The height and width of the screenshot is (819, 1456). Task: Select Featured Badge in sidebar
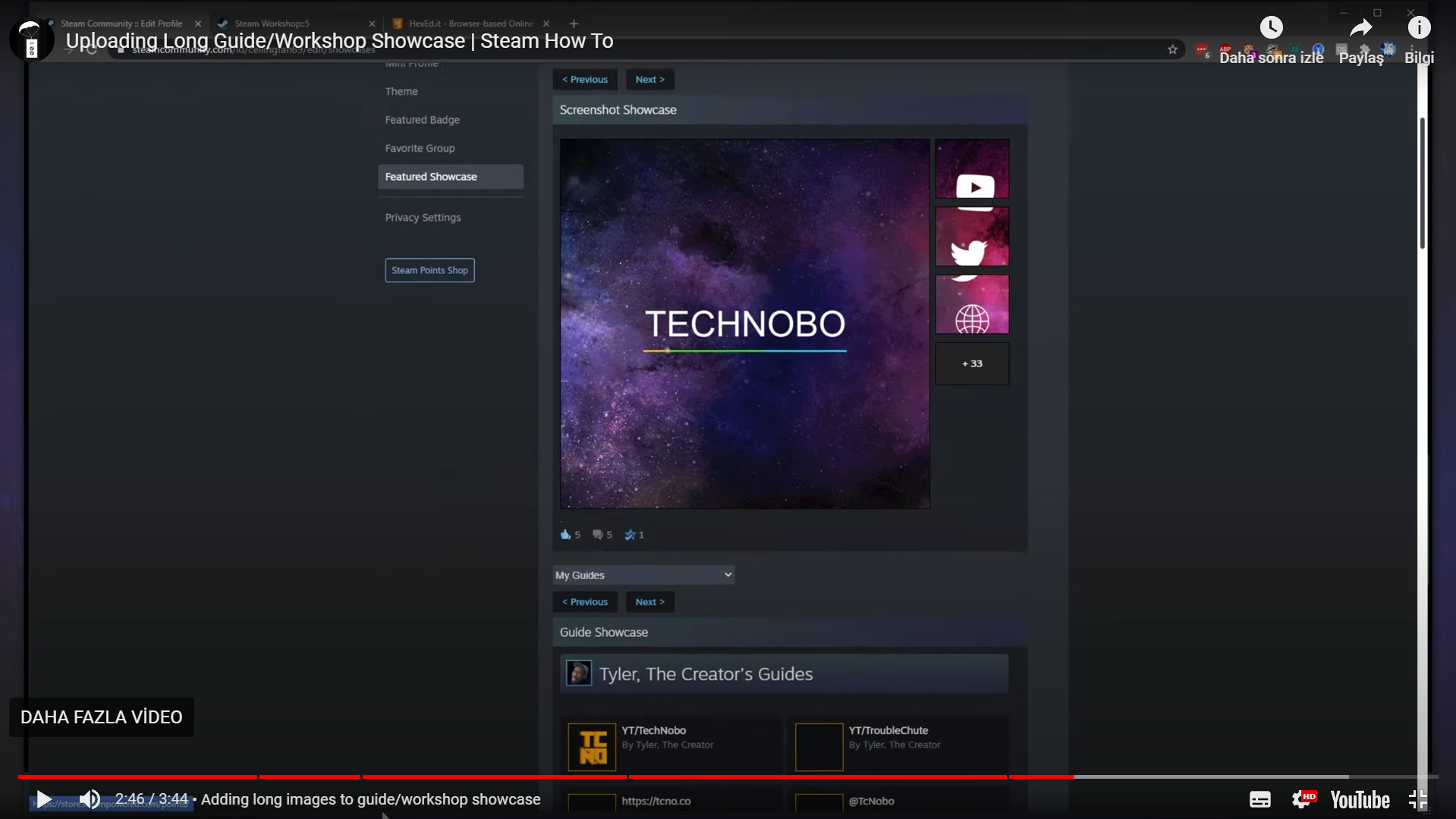coord(422,120)
